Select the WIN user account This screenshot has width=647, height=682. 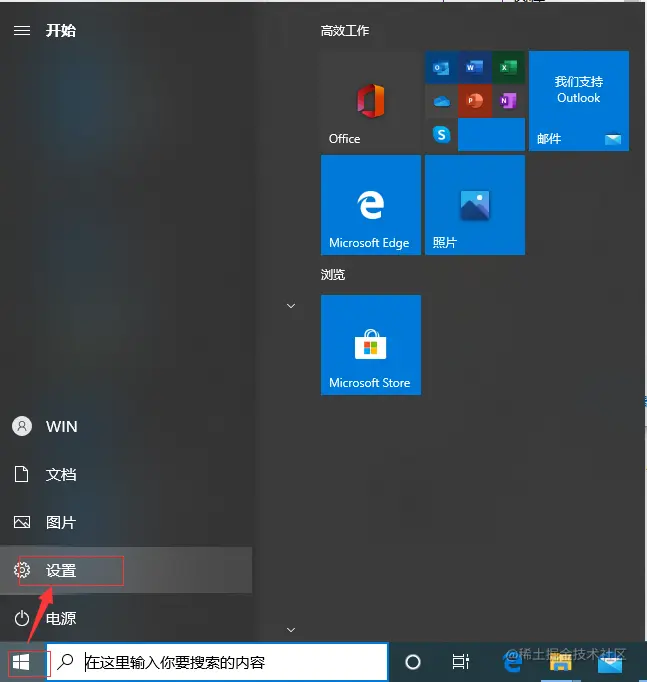click(x=126, y=426)
